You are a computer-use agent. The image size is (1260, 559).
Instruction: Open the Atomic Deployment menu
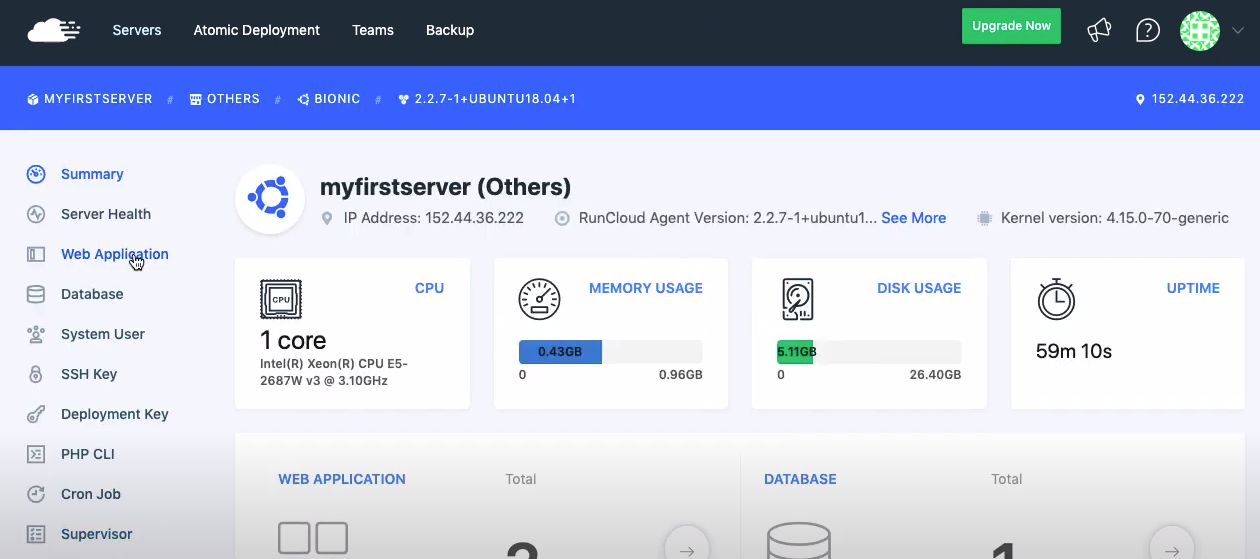(256, 30)
